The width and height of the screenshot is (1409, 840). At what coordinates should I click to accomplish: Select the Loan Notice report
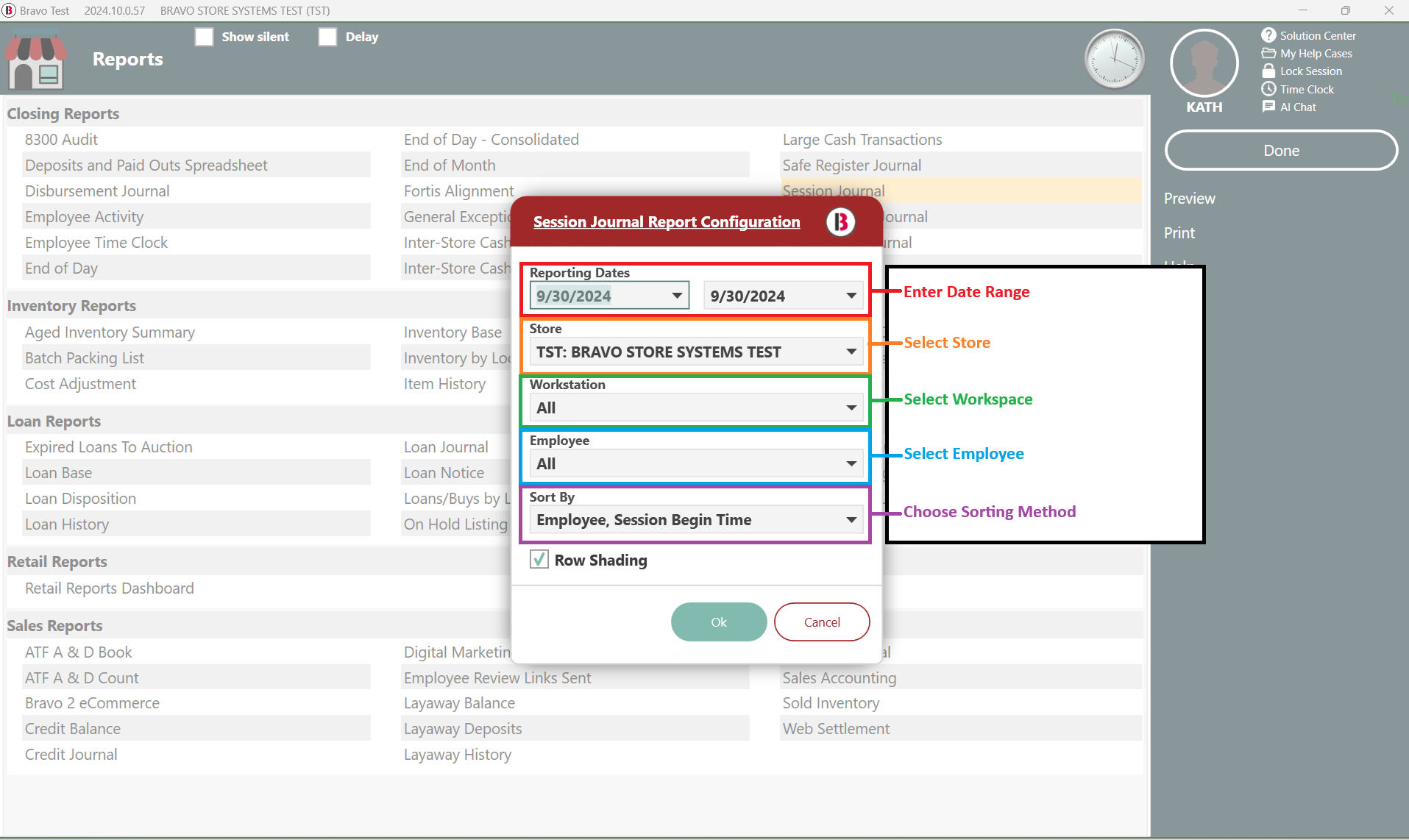pos(444,472)
